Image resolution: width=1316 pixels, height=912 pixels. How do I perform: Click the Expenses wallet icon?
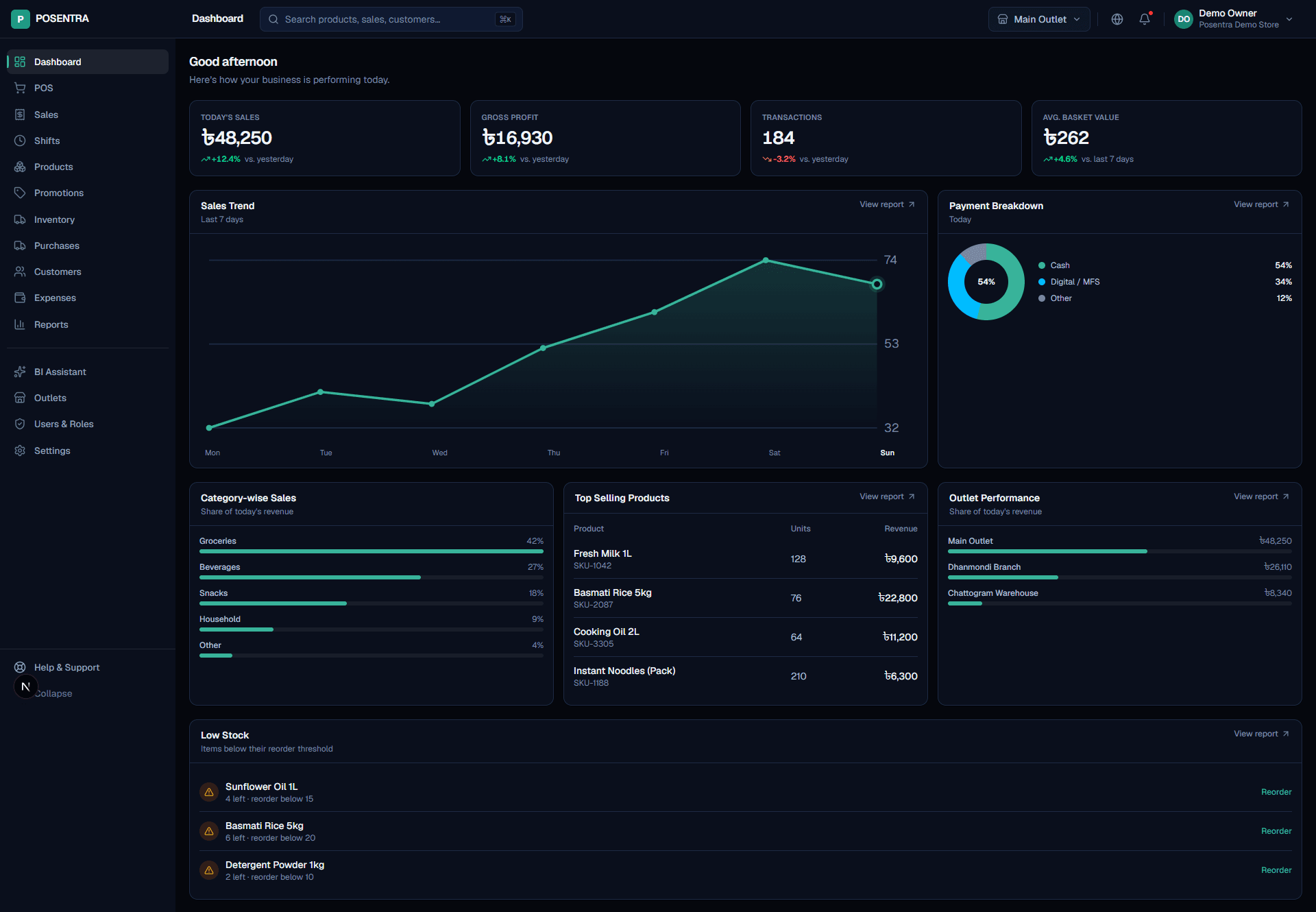point(20,298)
